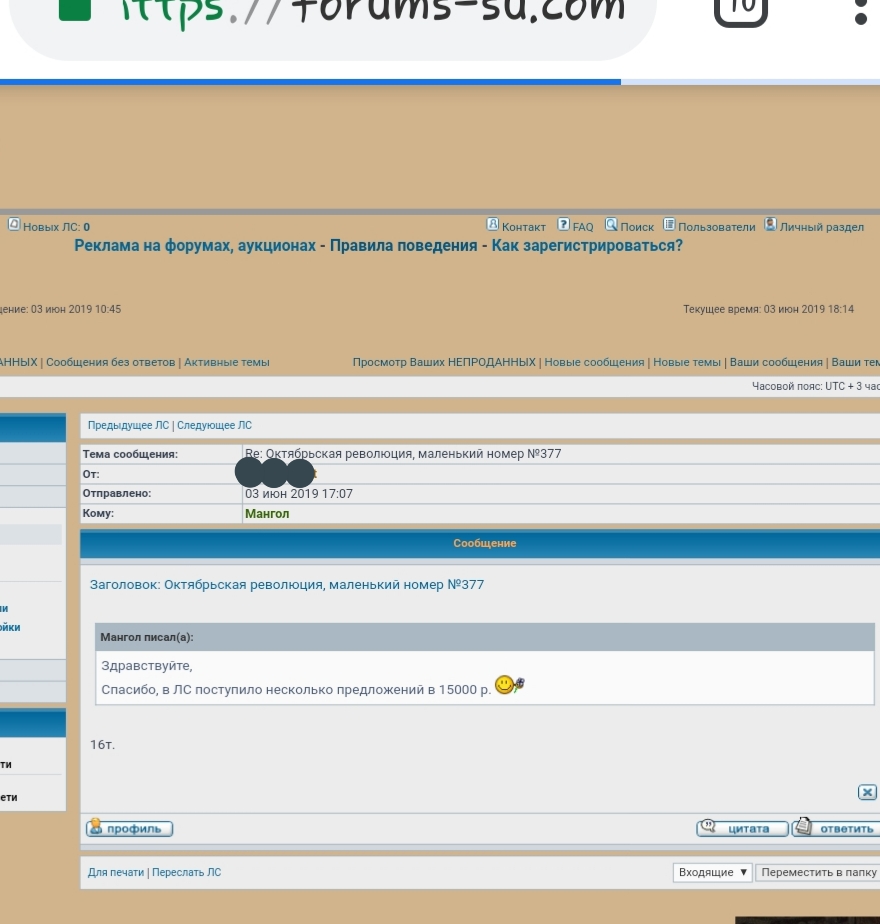Open the Правила поведения link
The width and height of the screenshot is (880, 924).
[404, 246]
